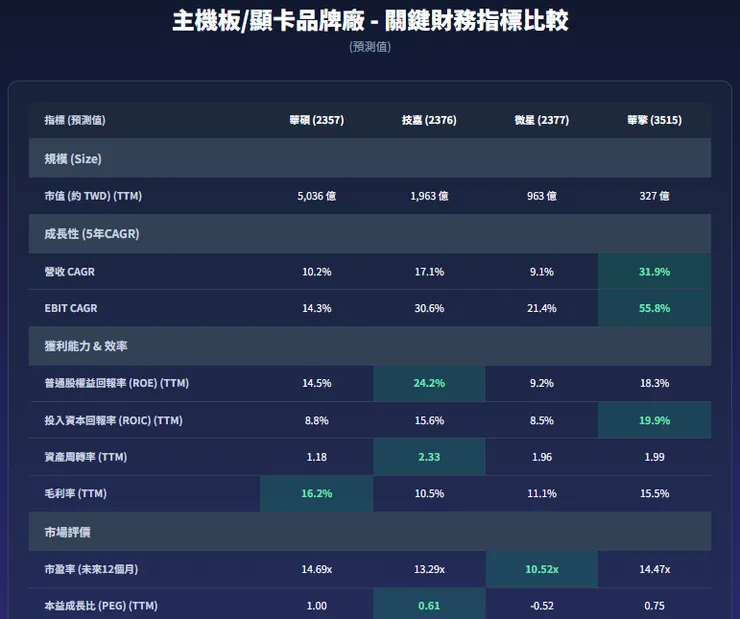740x619 pixels.
Task: Click the 0.75 PEG value
Action: point(655,606)
